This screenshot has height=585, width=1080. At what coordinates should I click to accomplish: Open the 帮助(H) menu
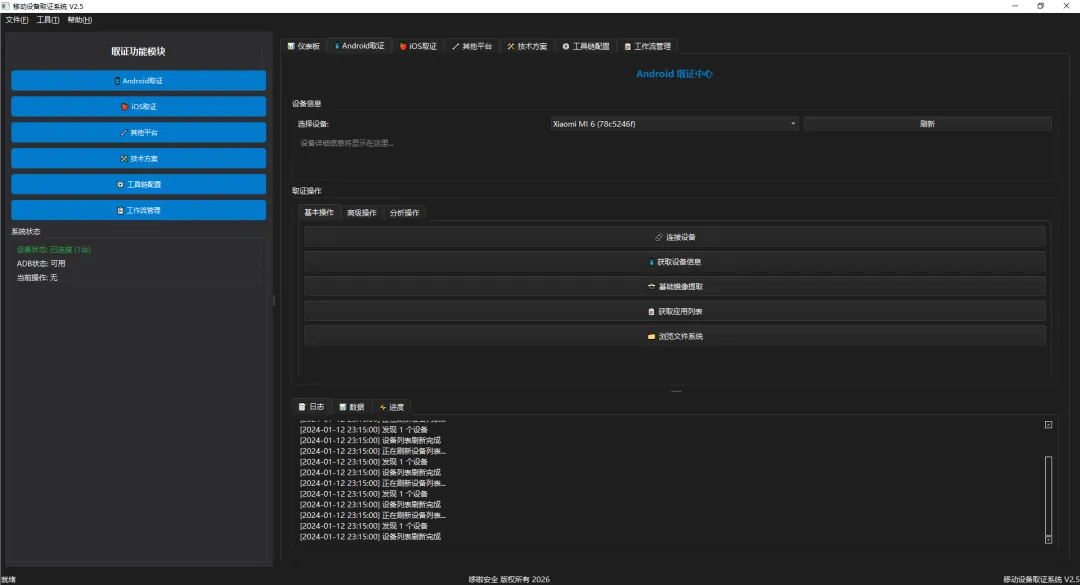click(80, 20)
